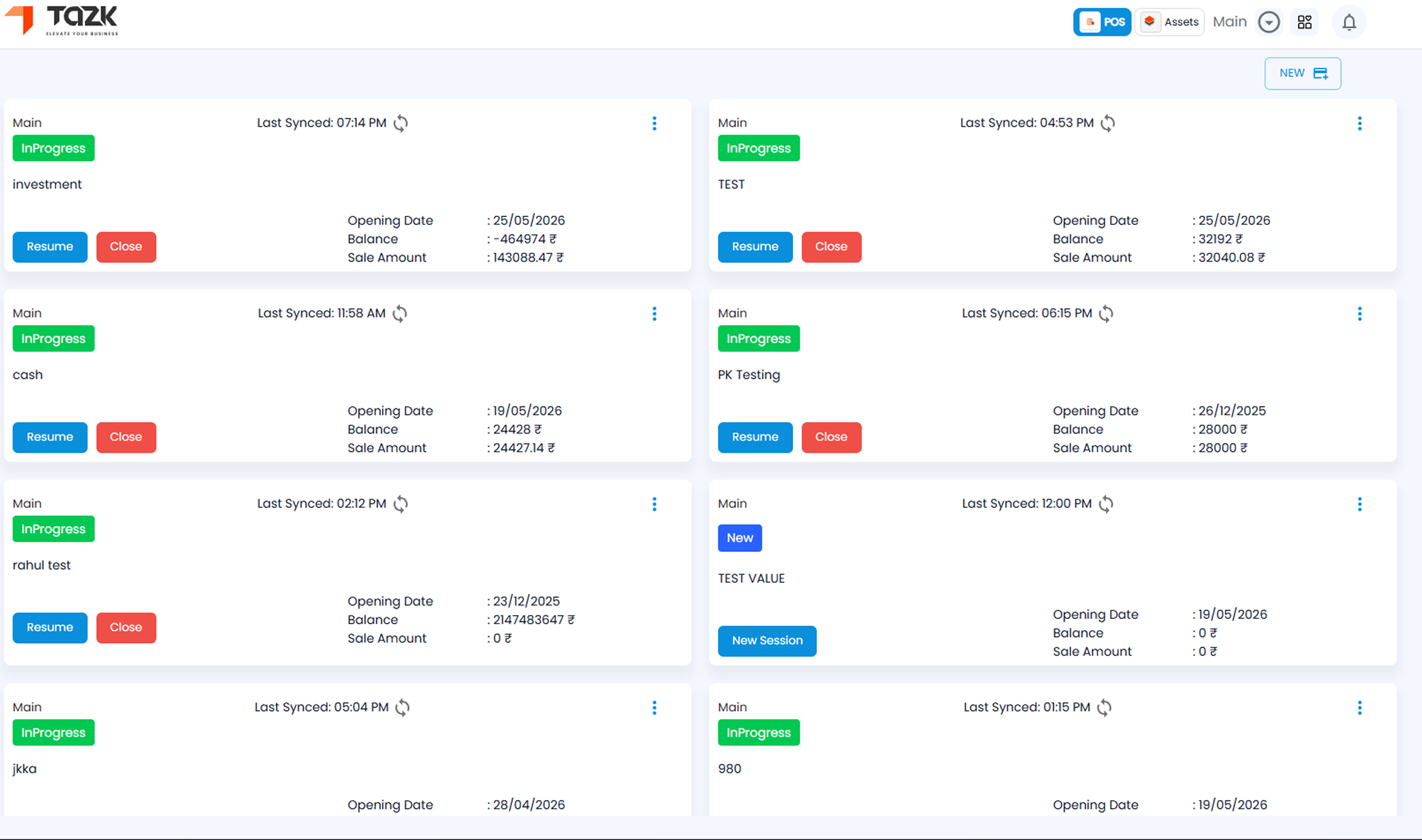This screenshot has width=1422, height=840.
Task: Refresh sync for the cash register
Action: point(400,313)
